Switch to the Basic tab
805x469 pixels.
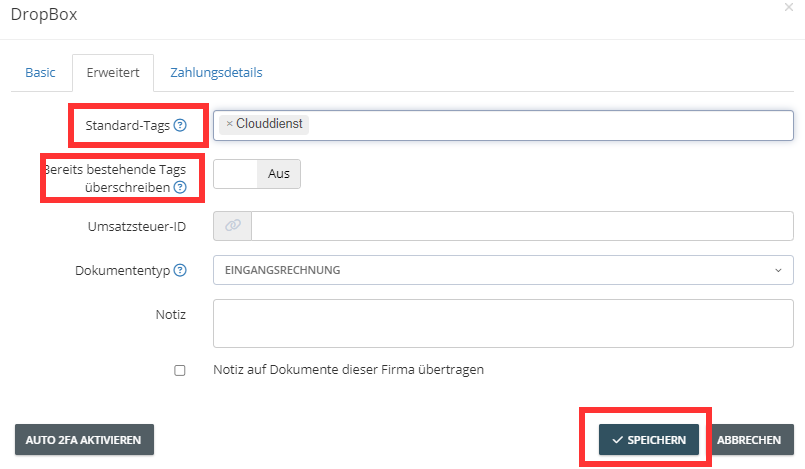41,72
